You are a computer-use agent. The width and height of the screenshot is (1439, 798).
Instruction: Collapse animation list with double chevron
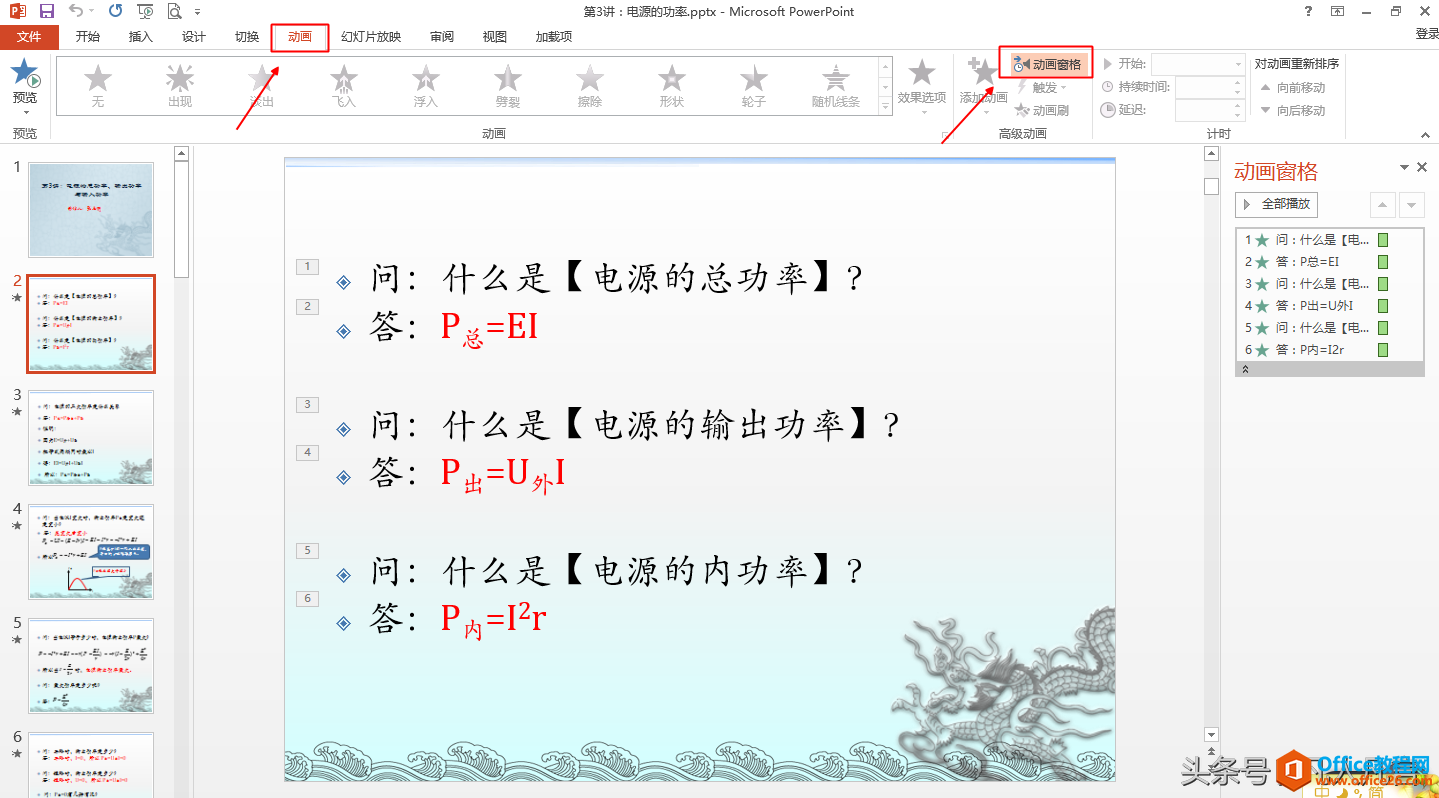coord(1245,369)
